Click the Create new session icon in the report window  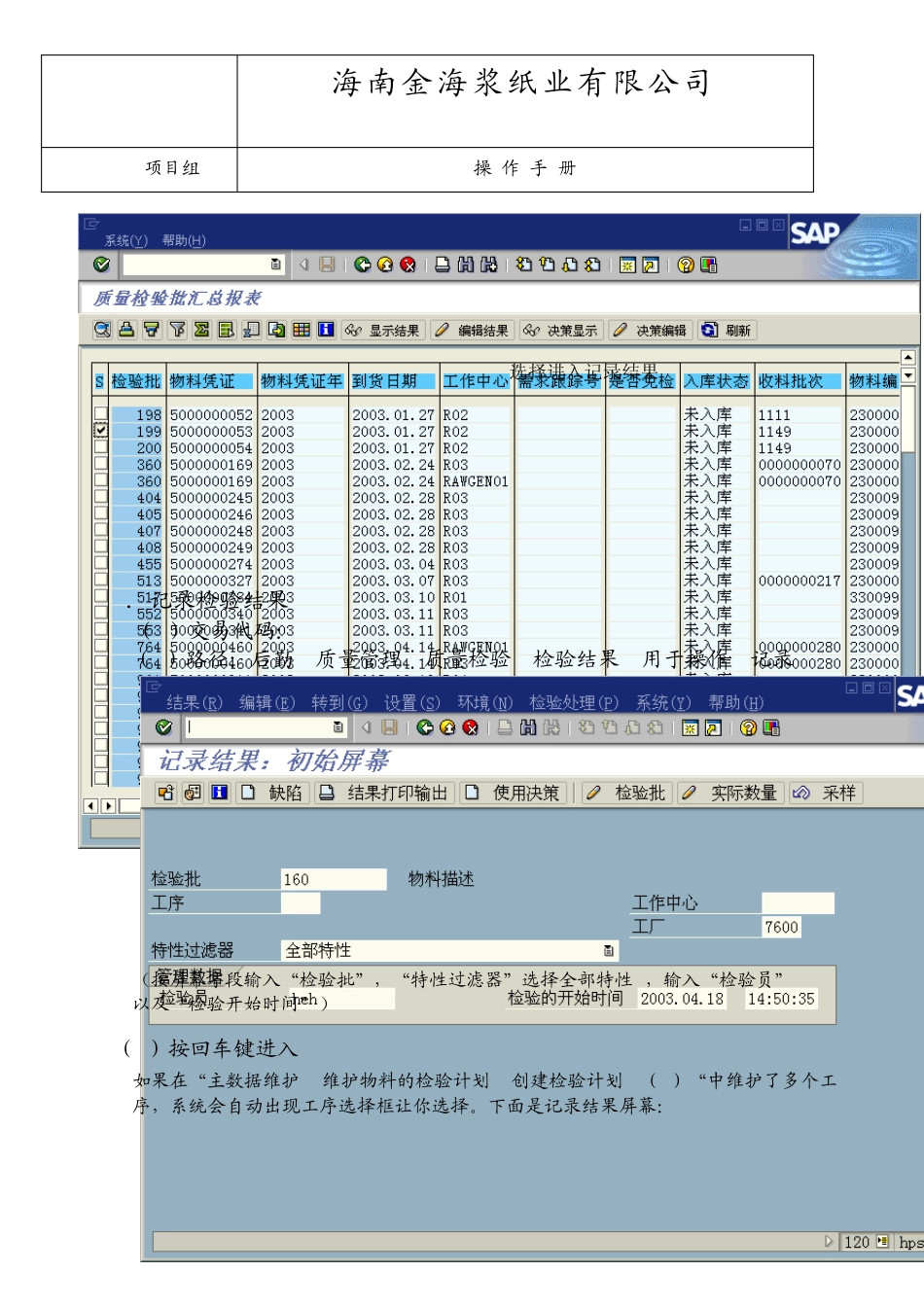[x=627, y=265]
